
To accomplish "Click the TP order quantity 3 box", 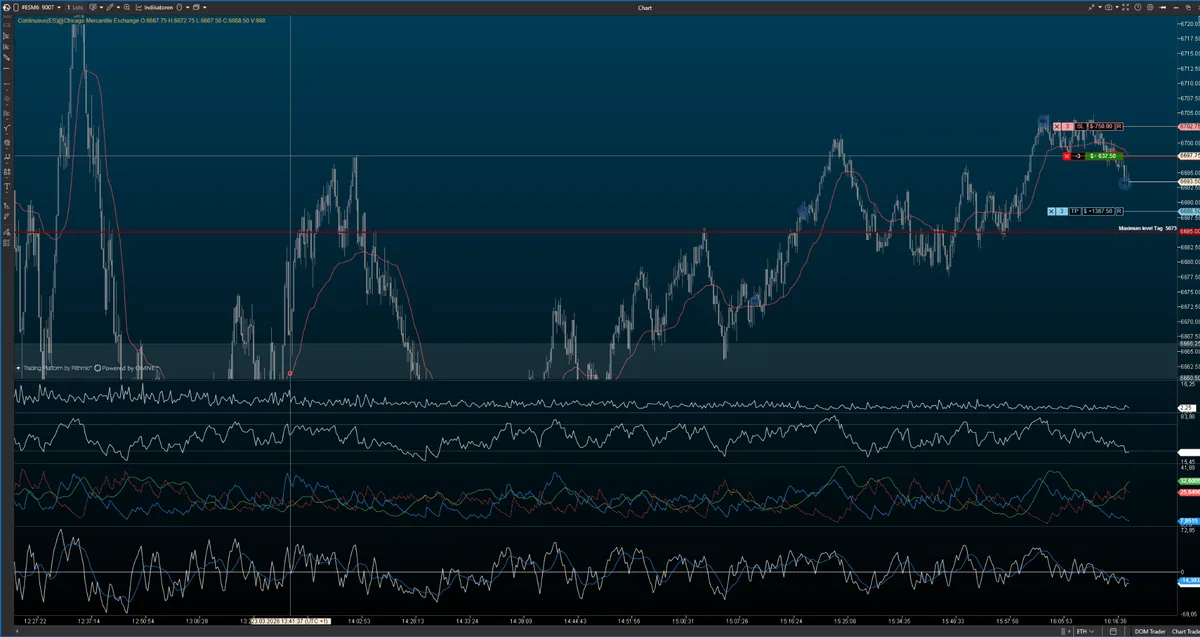I will pyautogui.click(x=1064, y=211).
